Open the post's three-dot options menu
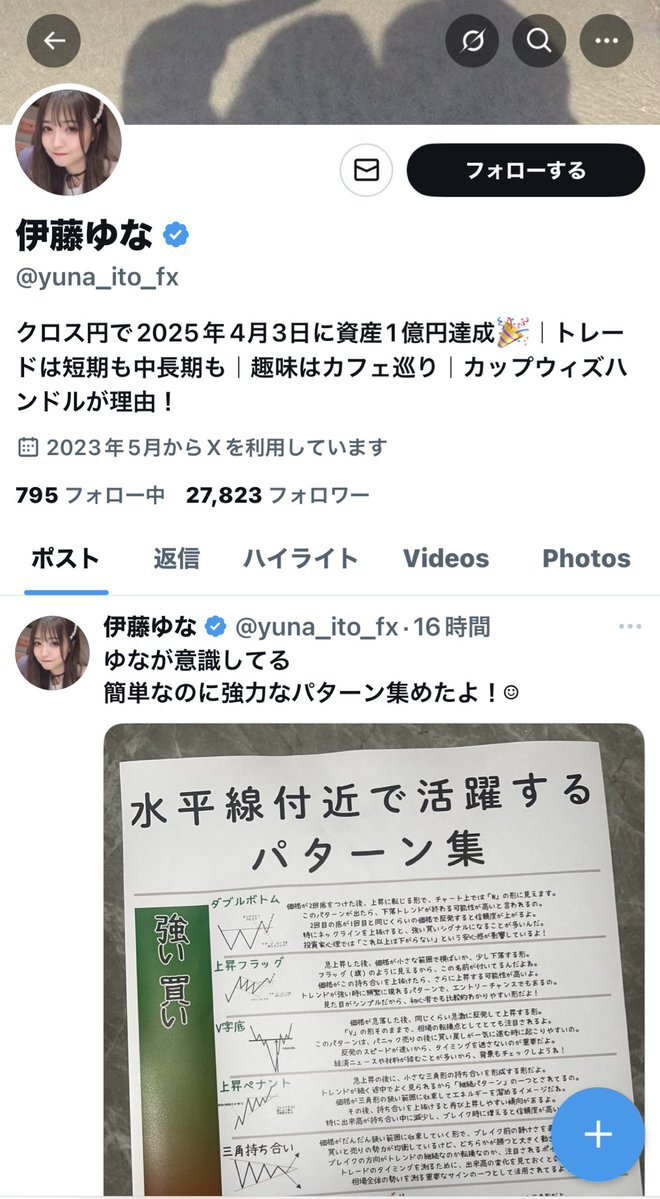The image size is (660, 1199). (629, 627)
